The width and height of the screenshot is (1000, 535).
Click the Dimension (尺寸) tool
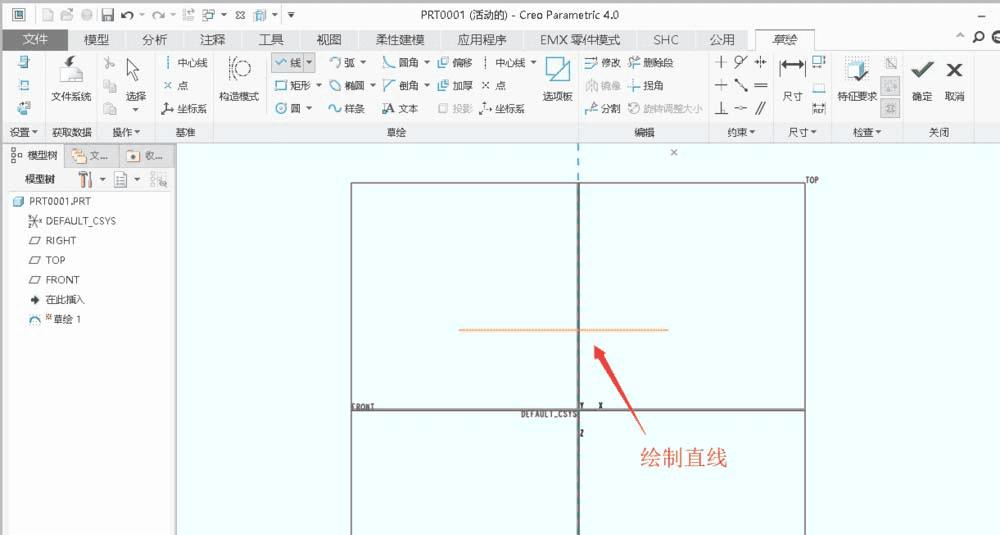coord(792,79)
